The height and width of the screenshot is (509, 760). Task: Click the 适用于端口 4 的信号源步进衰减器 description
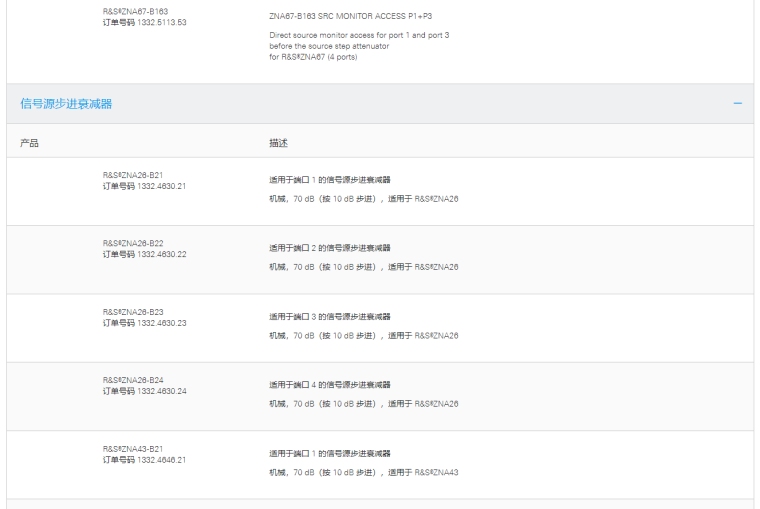(x=330, y=384)
